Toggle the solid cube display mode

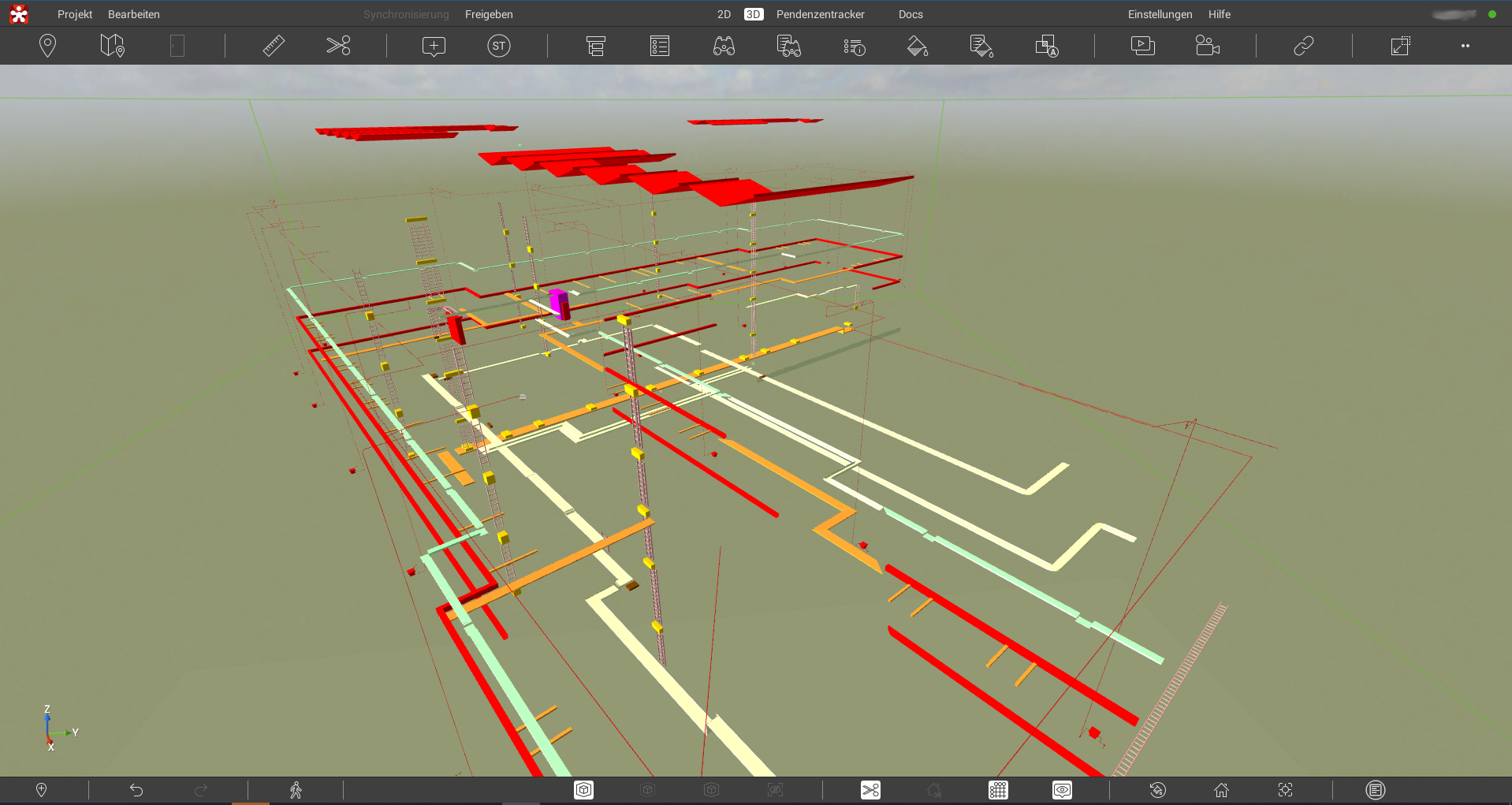583,790
